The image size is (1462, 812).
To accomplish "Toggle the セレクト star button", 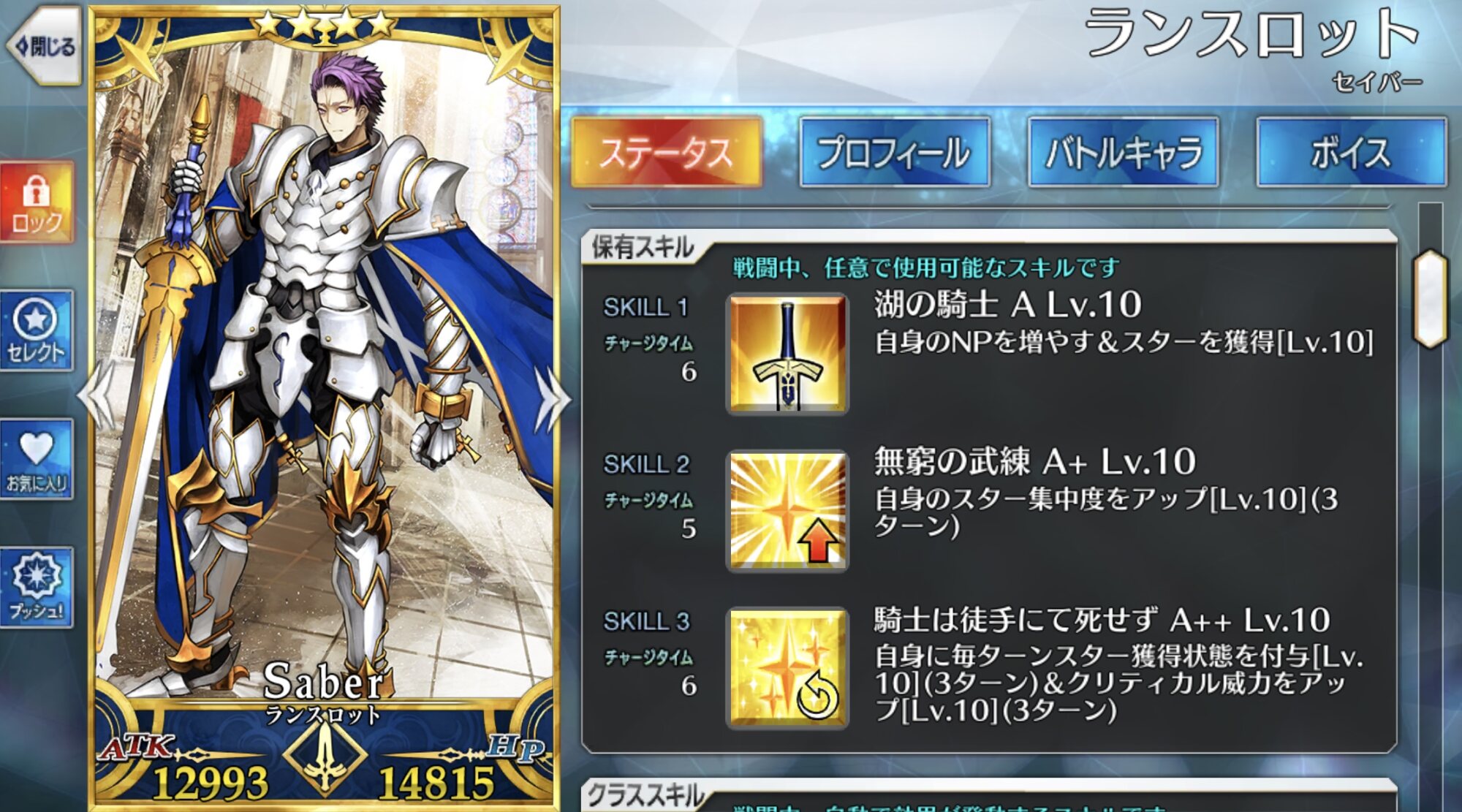I will click(37, 330).
